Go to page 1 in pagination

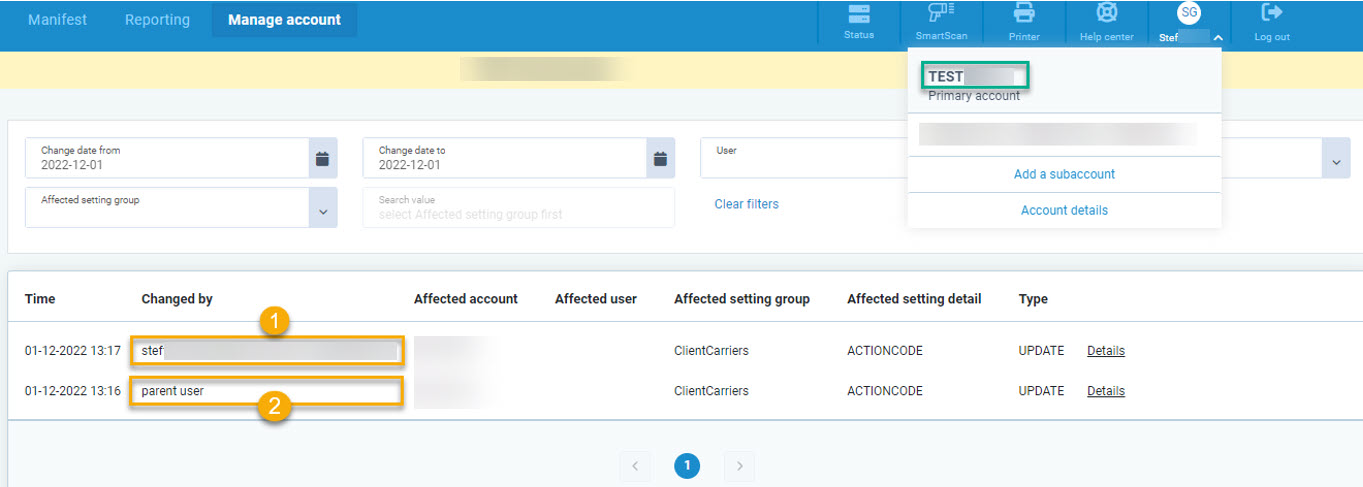687,465
